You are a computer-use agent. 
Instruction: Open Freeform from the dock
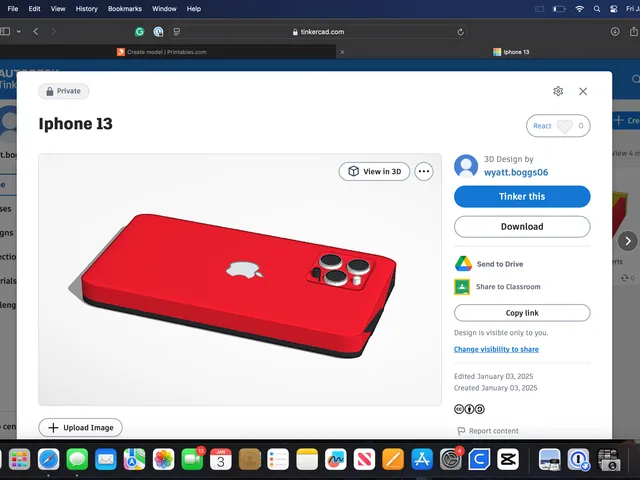[336, 460]
